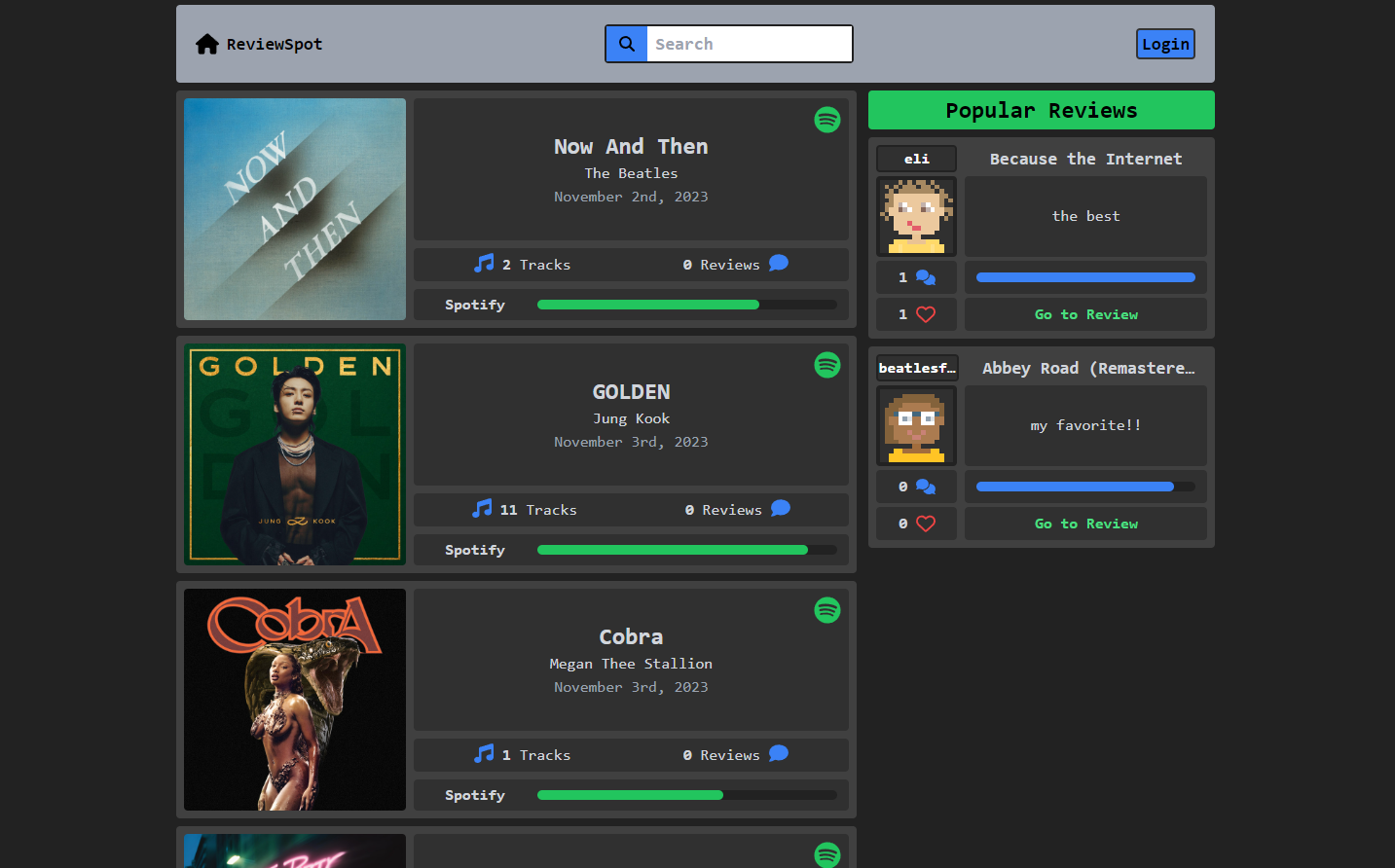1395x868 pixels.
Task: Open Spotify icon on Now And Then card
Action: coord(827,120)
